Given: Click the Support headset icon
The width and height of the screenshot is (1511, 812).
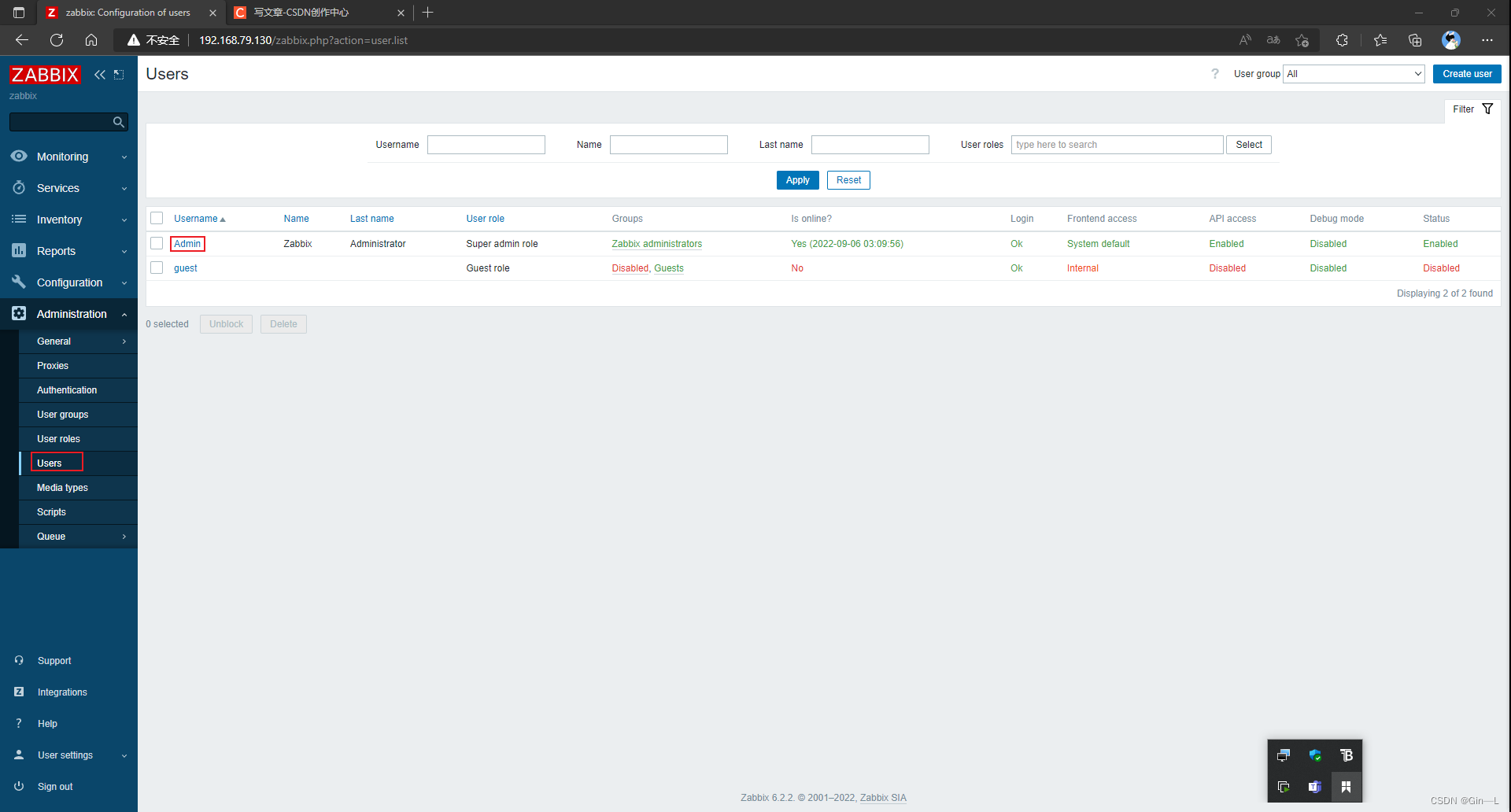Looking at the screenshot, I should point(19,660).
